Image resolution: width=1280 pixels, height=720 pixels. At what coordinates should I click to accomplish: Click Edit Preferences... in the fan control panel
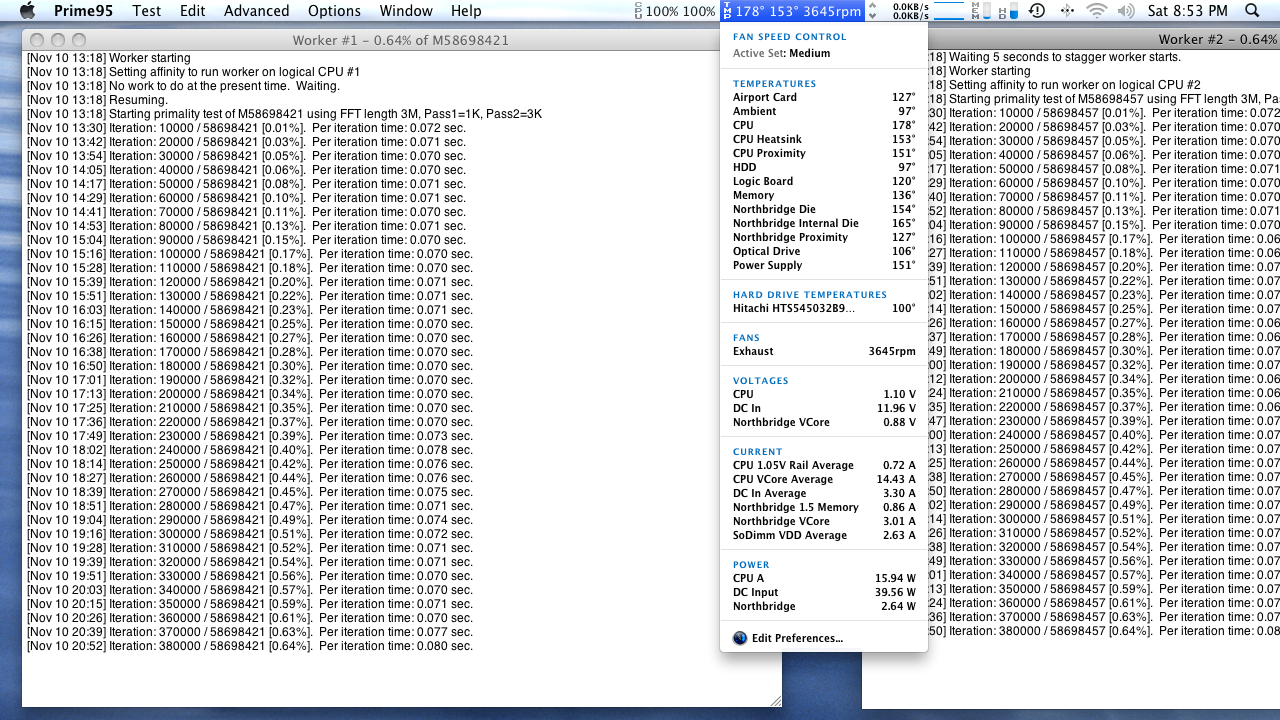797,638
